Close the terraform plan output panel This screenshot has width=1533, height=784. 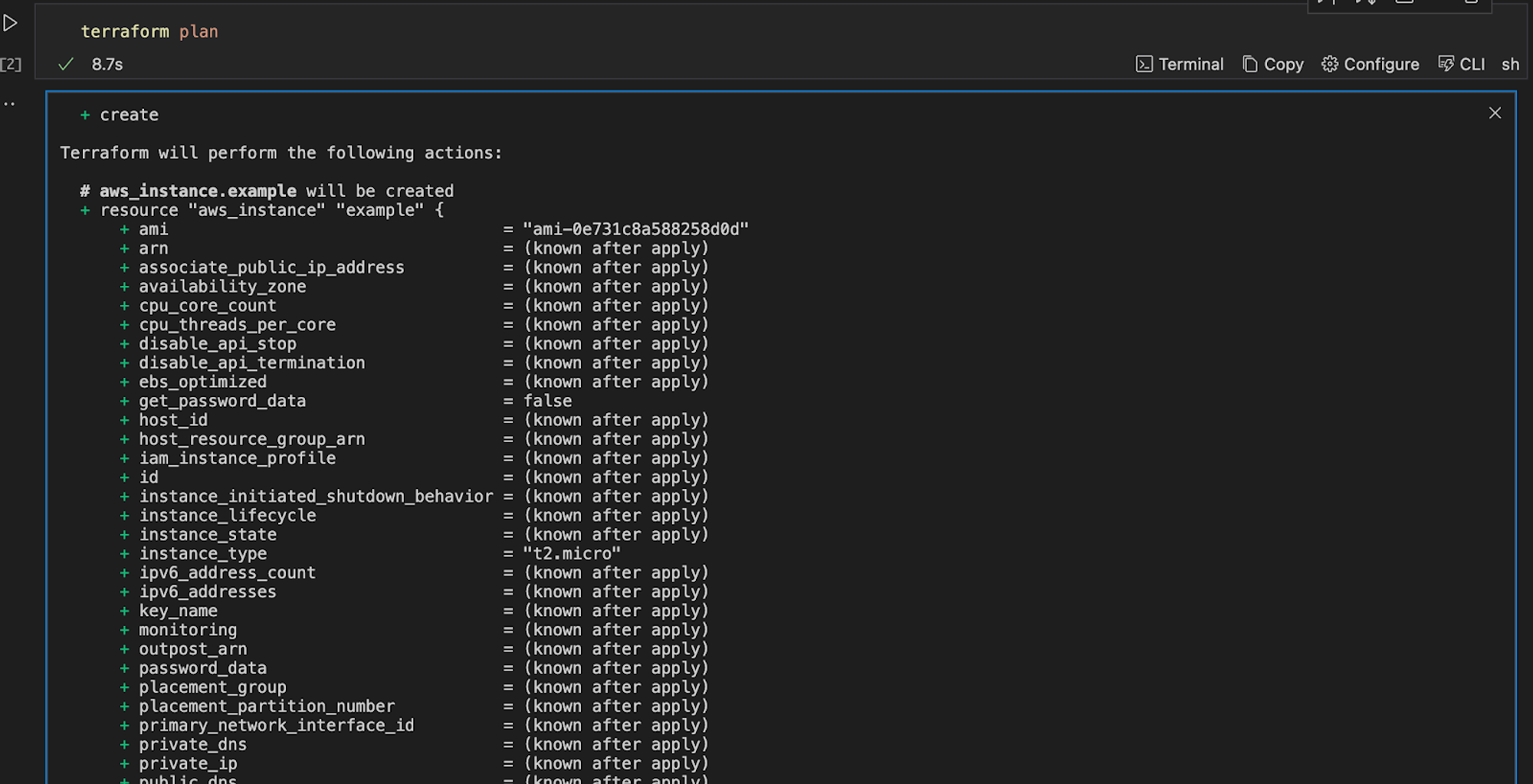1495,113
